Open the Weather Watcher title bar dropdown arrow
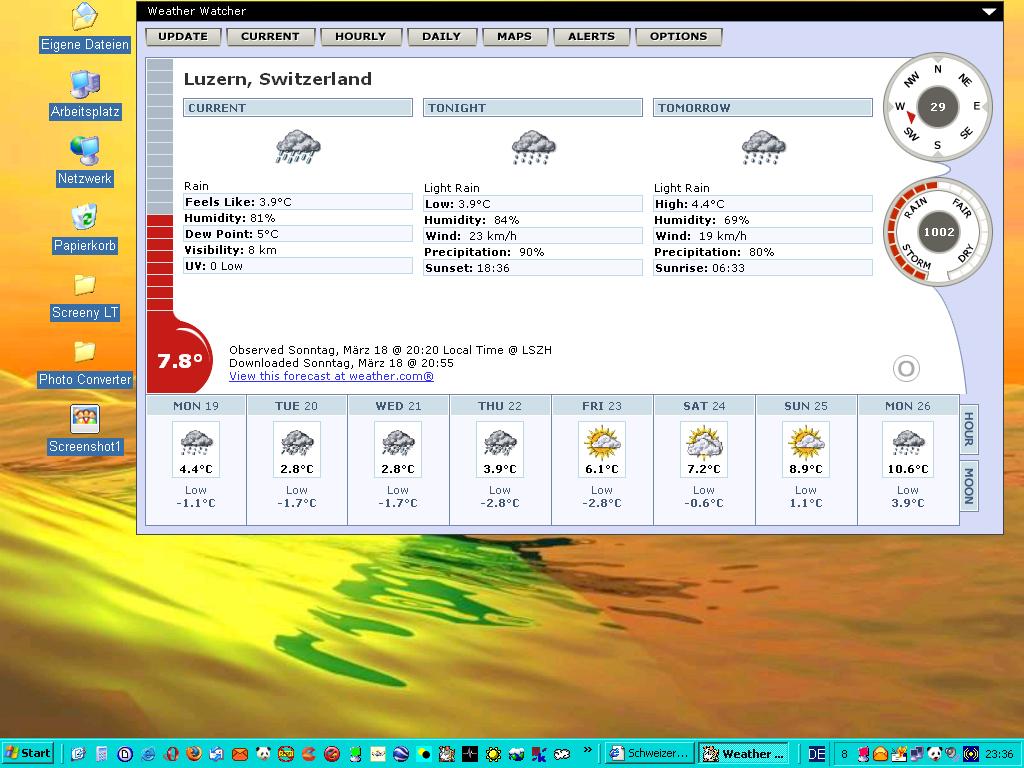 (x=989, y=12)
